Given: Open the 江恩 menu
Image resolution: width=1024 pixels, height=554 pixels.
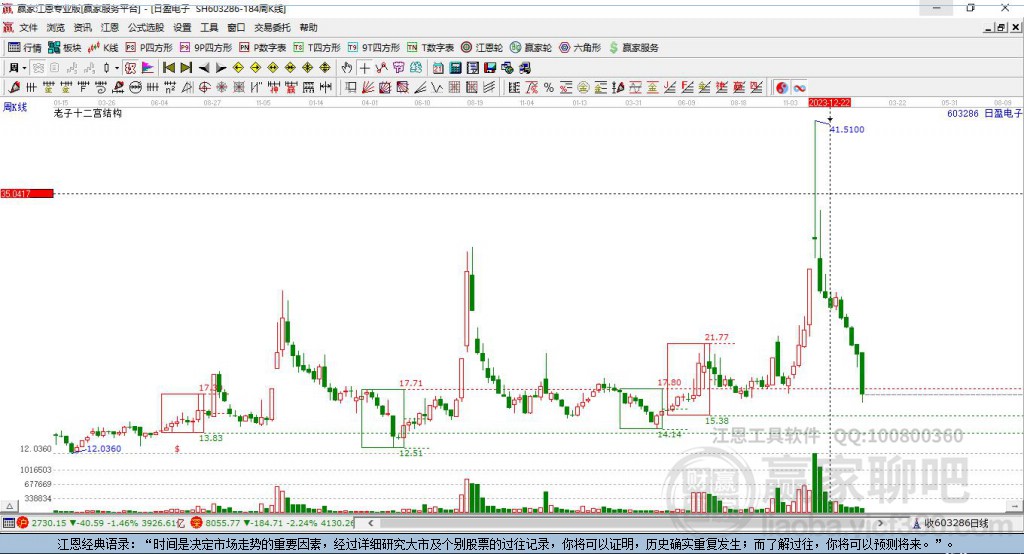Looking at the screenshot, I should 110,27.
